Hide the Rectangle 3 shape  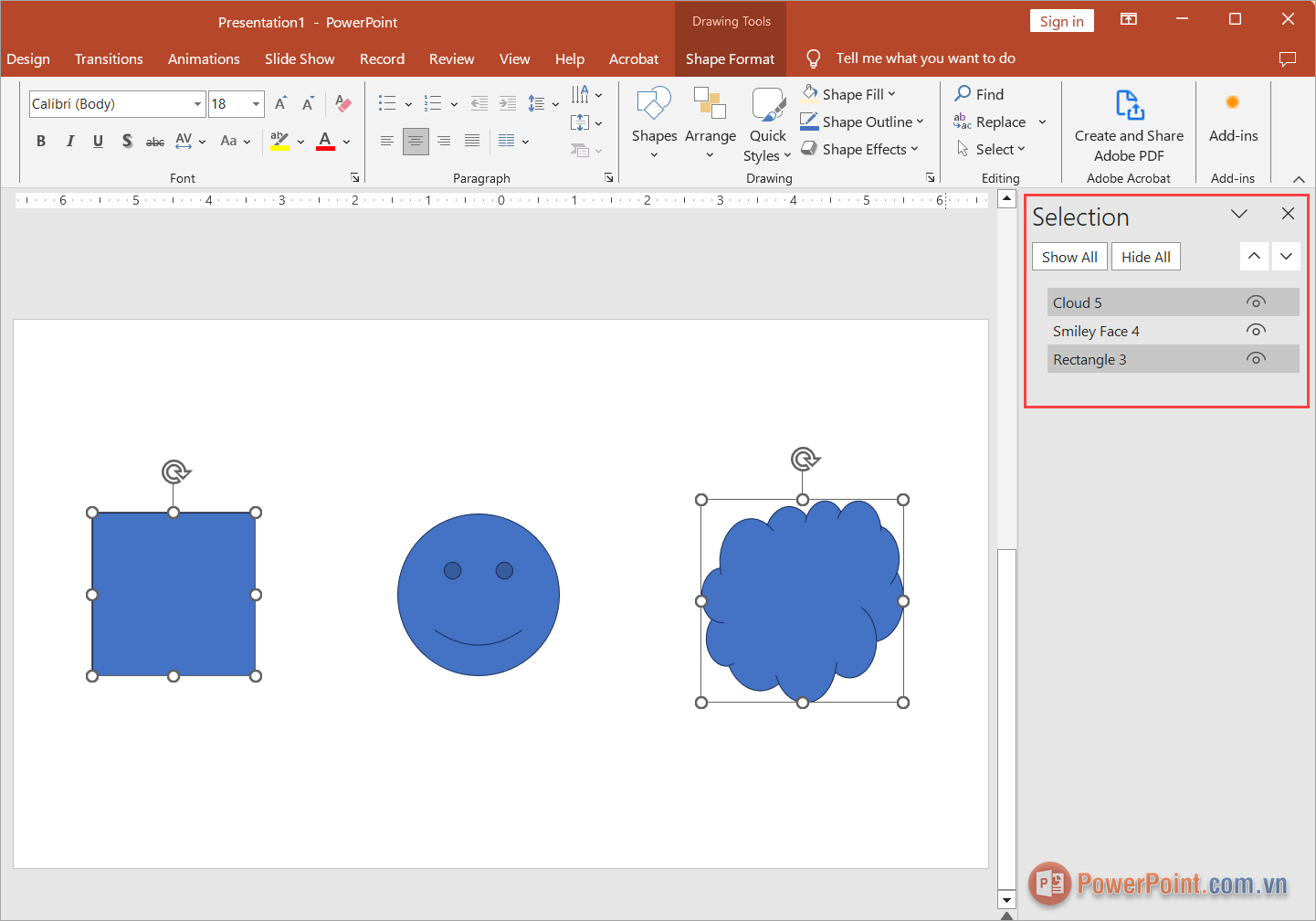point(1256,359)
